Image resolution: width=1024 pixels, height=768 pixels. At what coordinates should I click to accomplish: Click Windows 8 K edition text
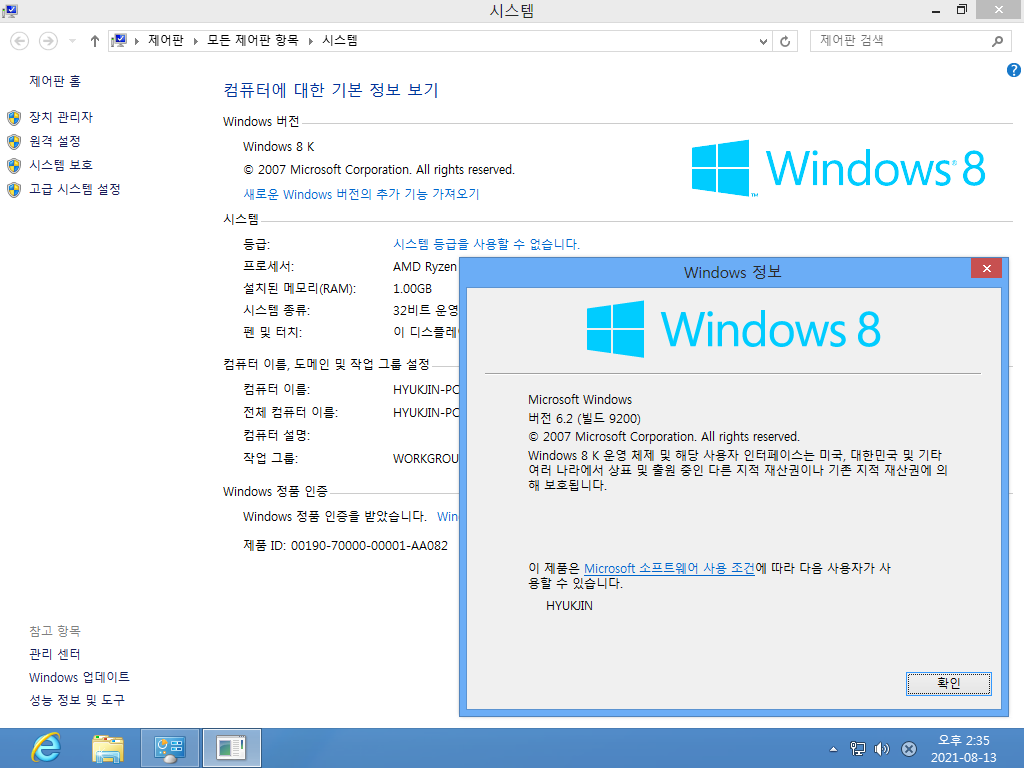(278, 146)
